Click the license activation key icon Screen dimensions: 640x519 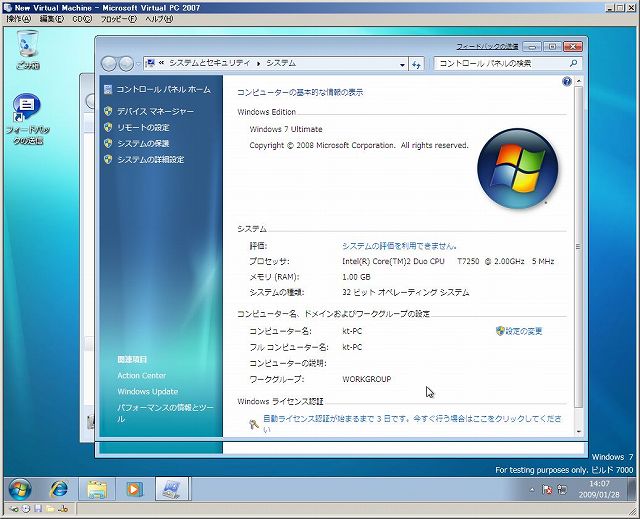[253, 424]
